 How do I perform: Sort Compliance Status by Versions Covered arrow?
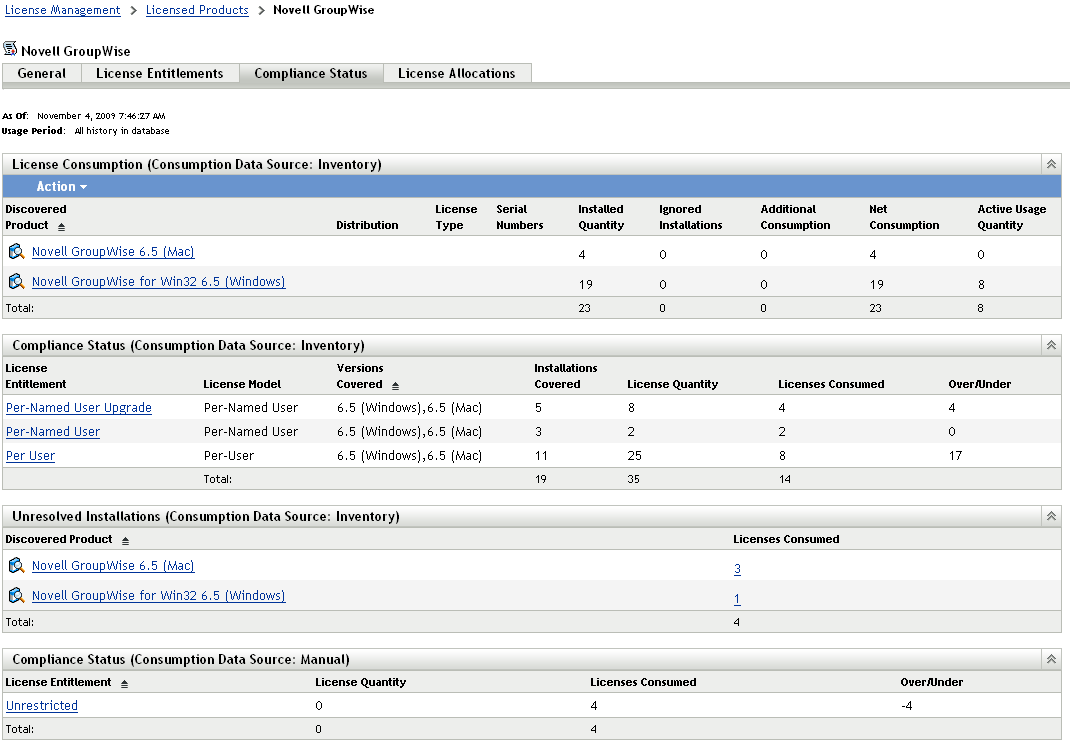click(395, 386)
